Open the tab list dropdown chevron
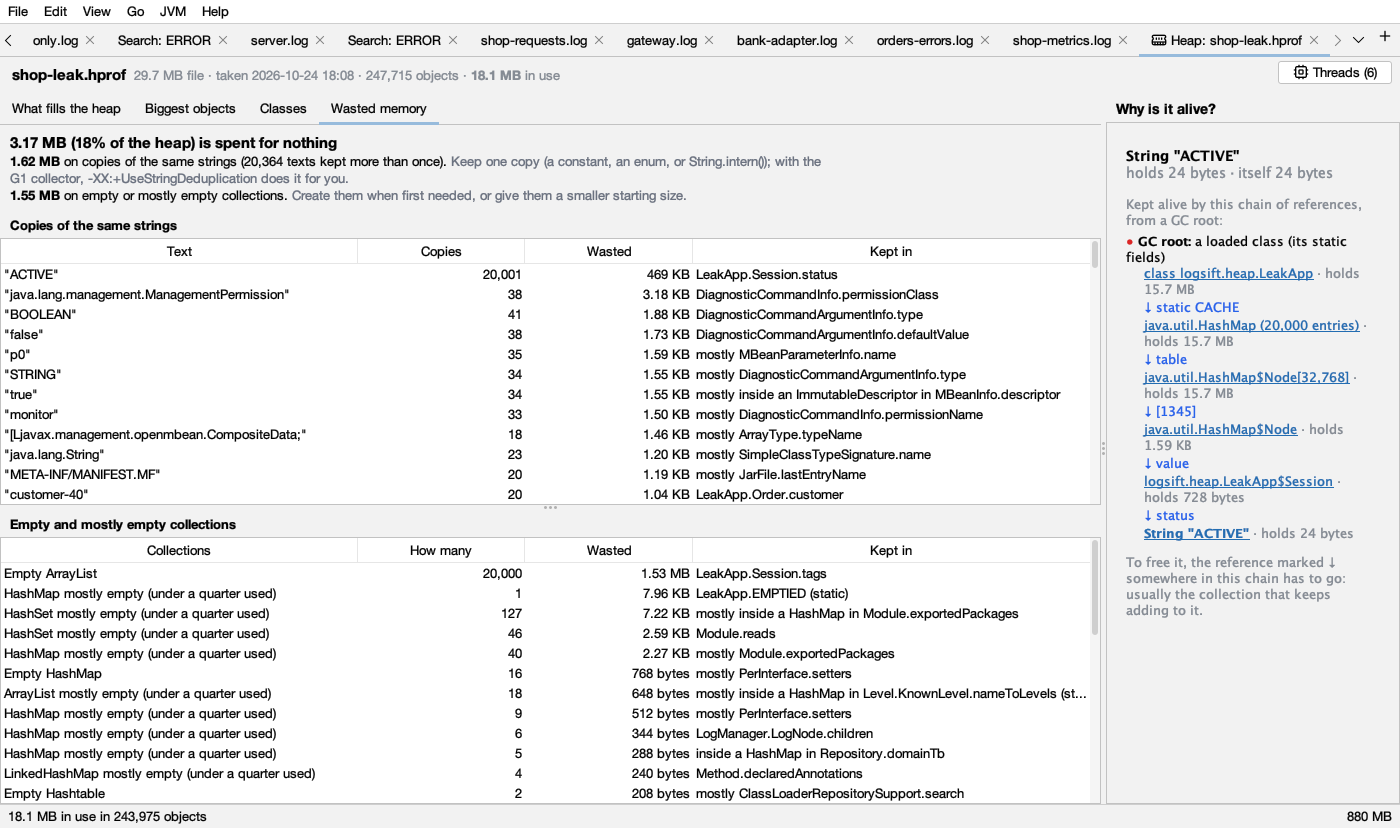Viewport: 1400px width, 828px height. point(1358,41)
